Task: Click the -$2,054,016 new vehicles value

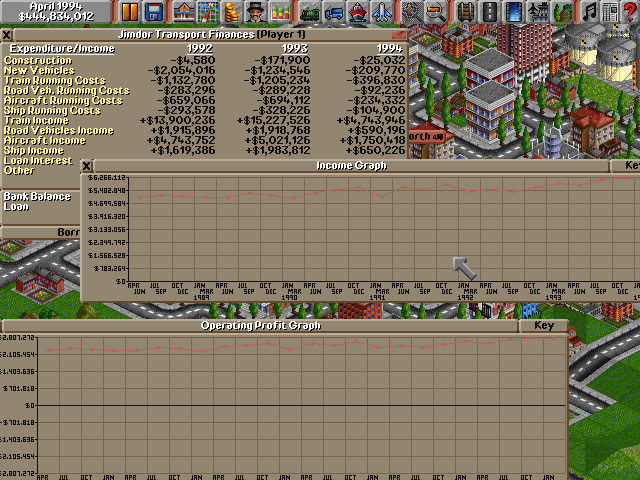Action: [181, 71]
